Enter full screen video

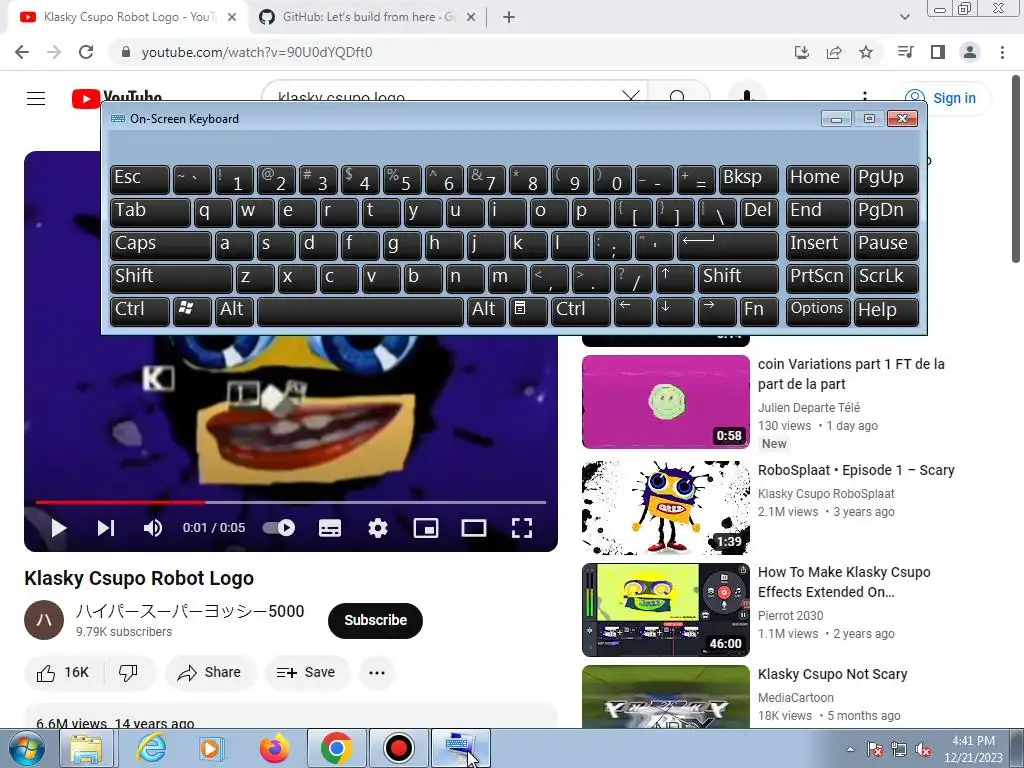[x=522, y=528]
